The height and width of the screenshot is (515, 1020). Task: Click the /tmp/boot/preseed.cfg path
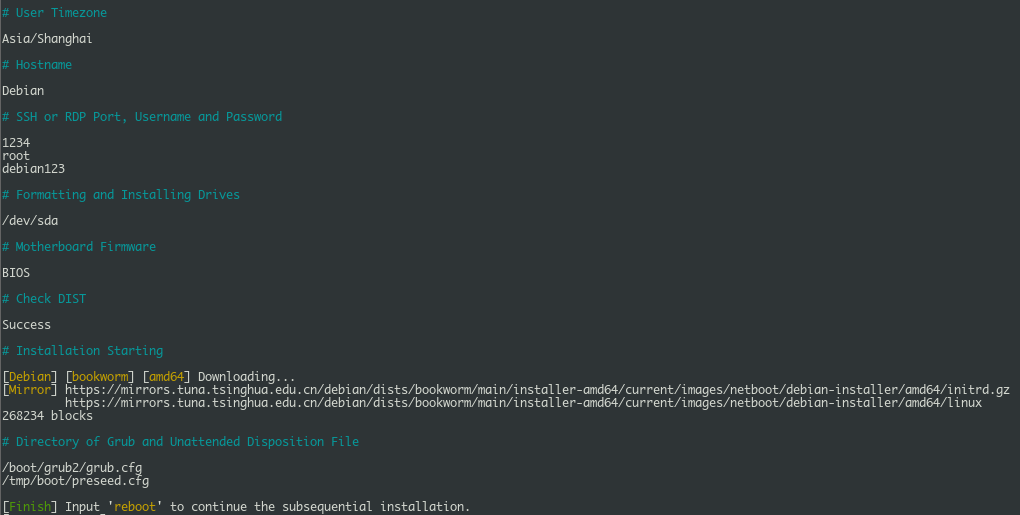click(75, 481)
